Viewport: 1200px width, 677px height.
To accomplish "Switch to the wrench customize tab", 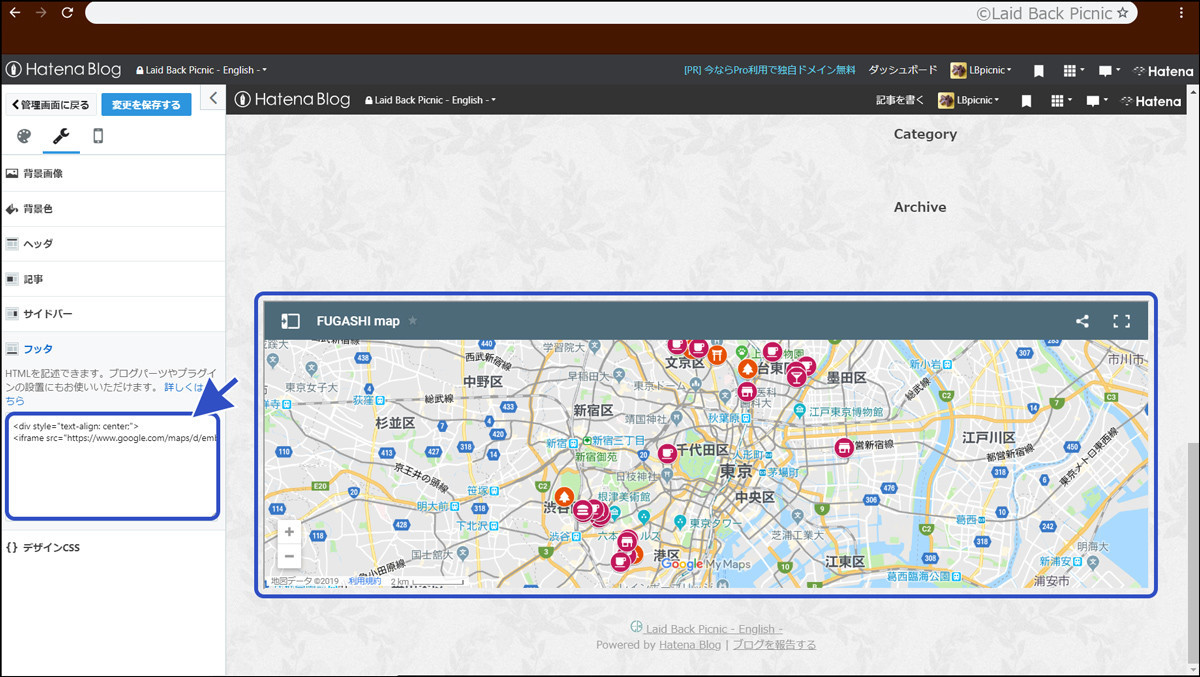I will [x=61, y=136].
